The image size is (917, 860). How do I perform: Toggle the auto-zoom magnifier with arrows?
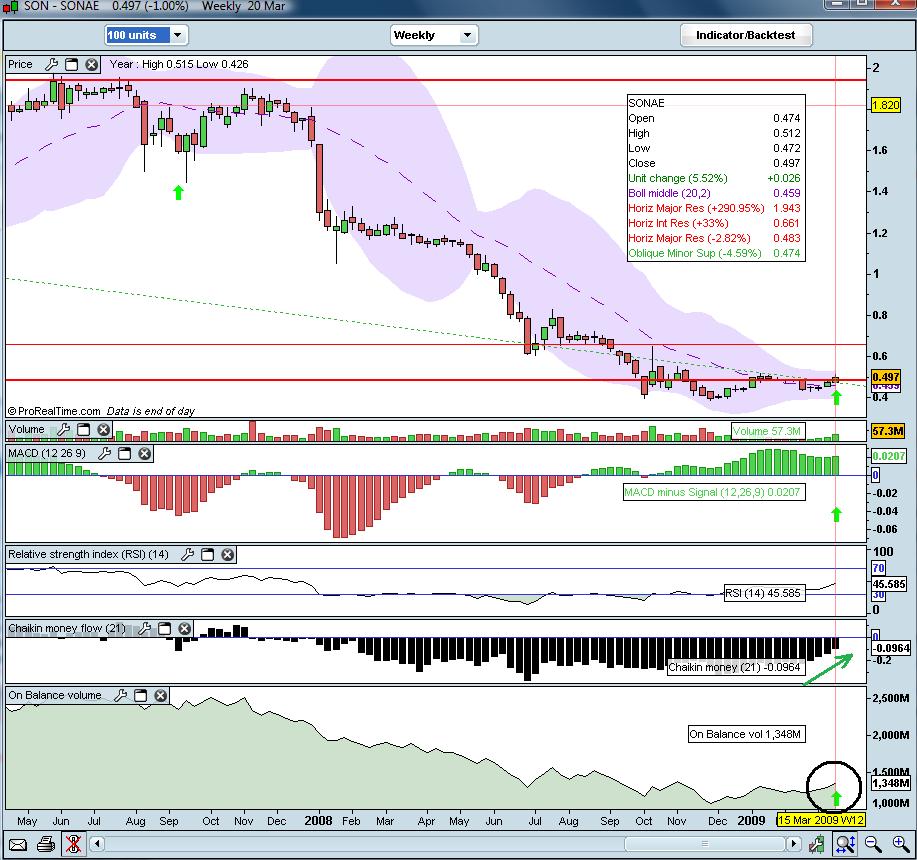pos(846,844)
